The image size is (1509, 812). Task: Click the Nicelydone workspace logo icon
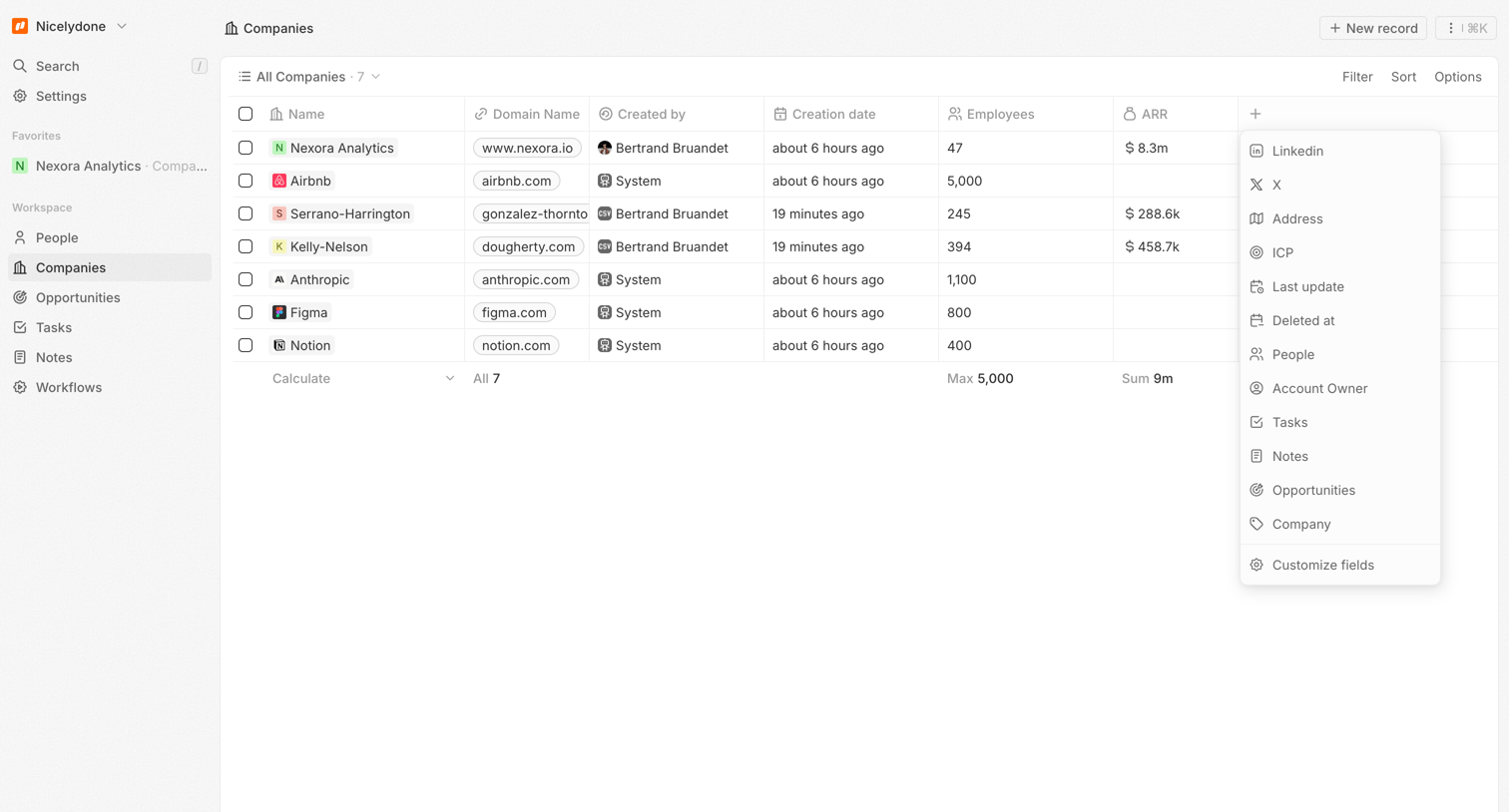pos(20,26)
